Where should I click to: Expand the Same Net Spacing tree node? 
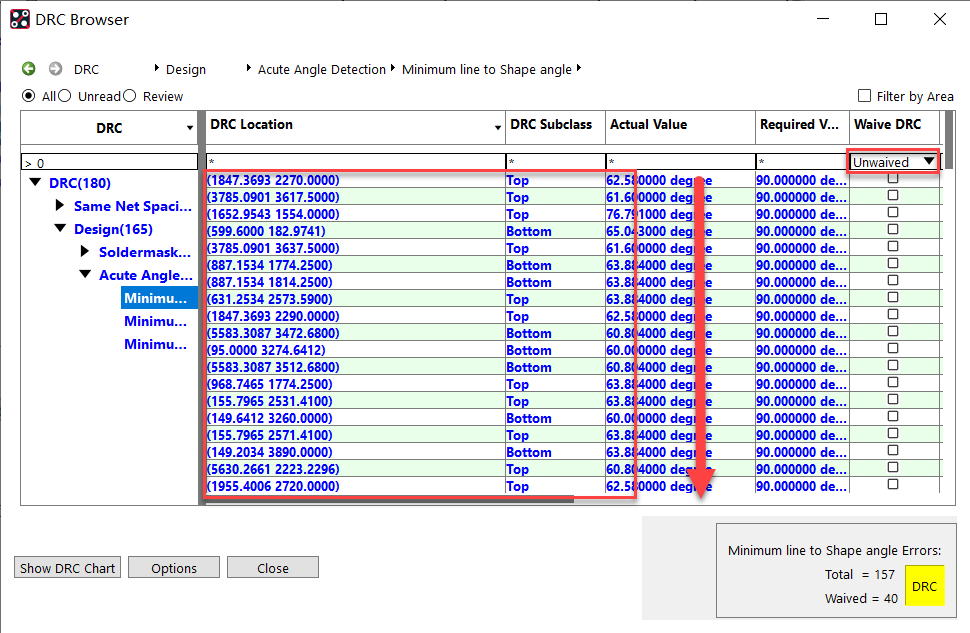click(x=60, y=206)
